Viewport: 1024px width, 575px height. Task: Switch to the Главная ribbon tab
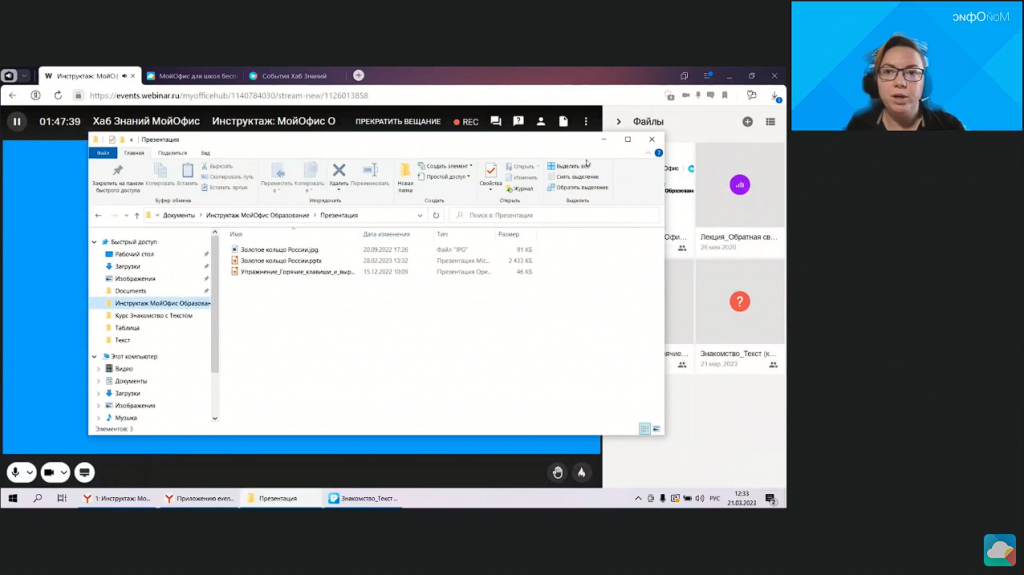134,153
